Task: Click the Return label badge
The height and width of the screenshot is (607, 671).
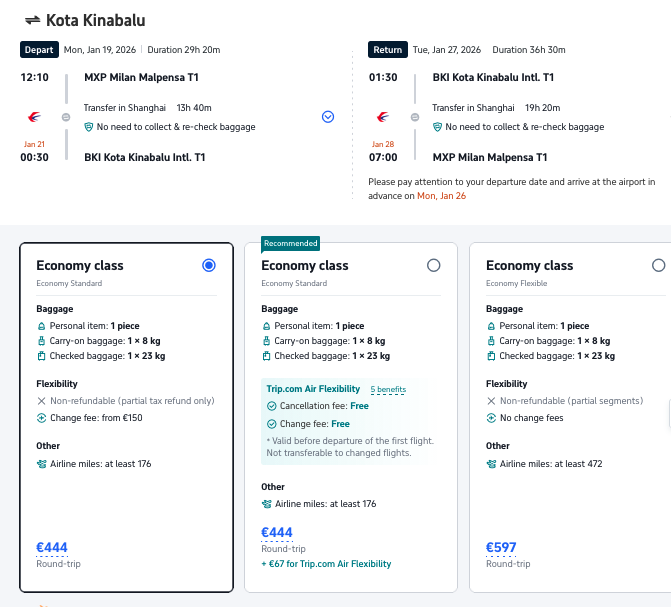Action: point(387,50)
